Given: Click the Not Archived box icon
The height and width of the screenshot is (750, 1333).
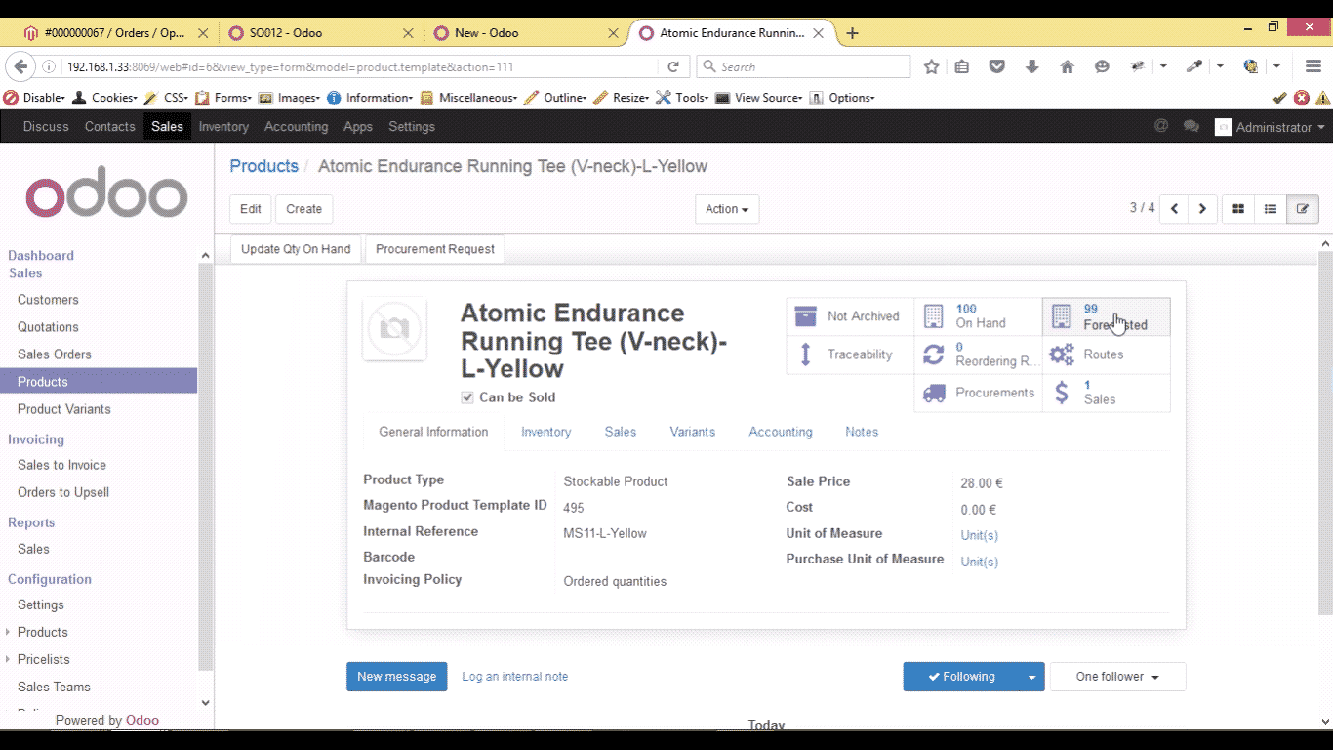Looking at the screenshot, I should 805,316.
